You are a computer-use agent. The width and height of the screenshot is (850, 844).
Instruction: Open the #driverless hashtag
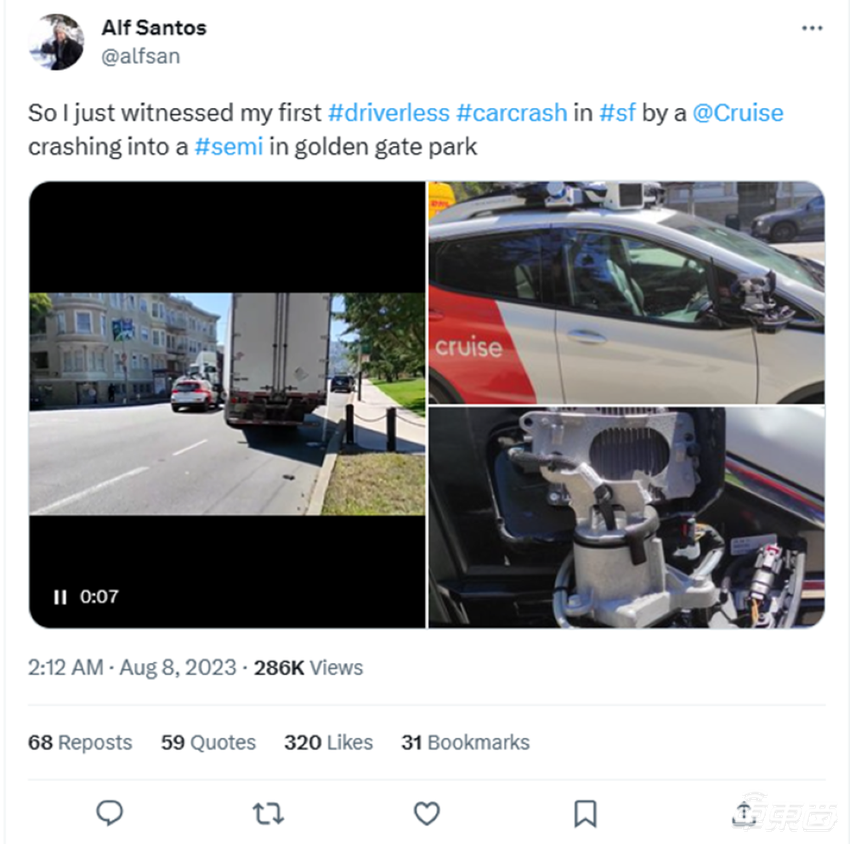[388, 113]
